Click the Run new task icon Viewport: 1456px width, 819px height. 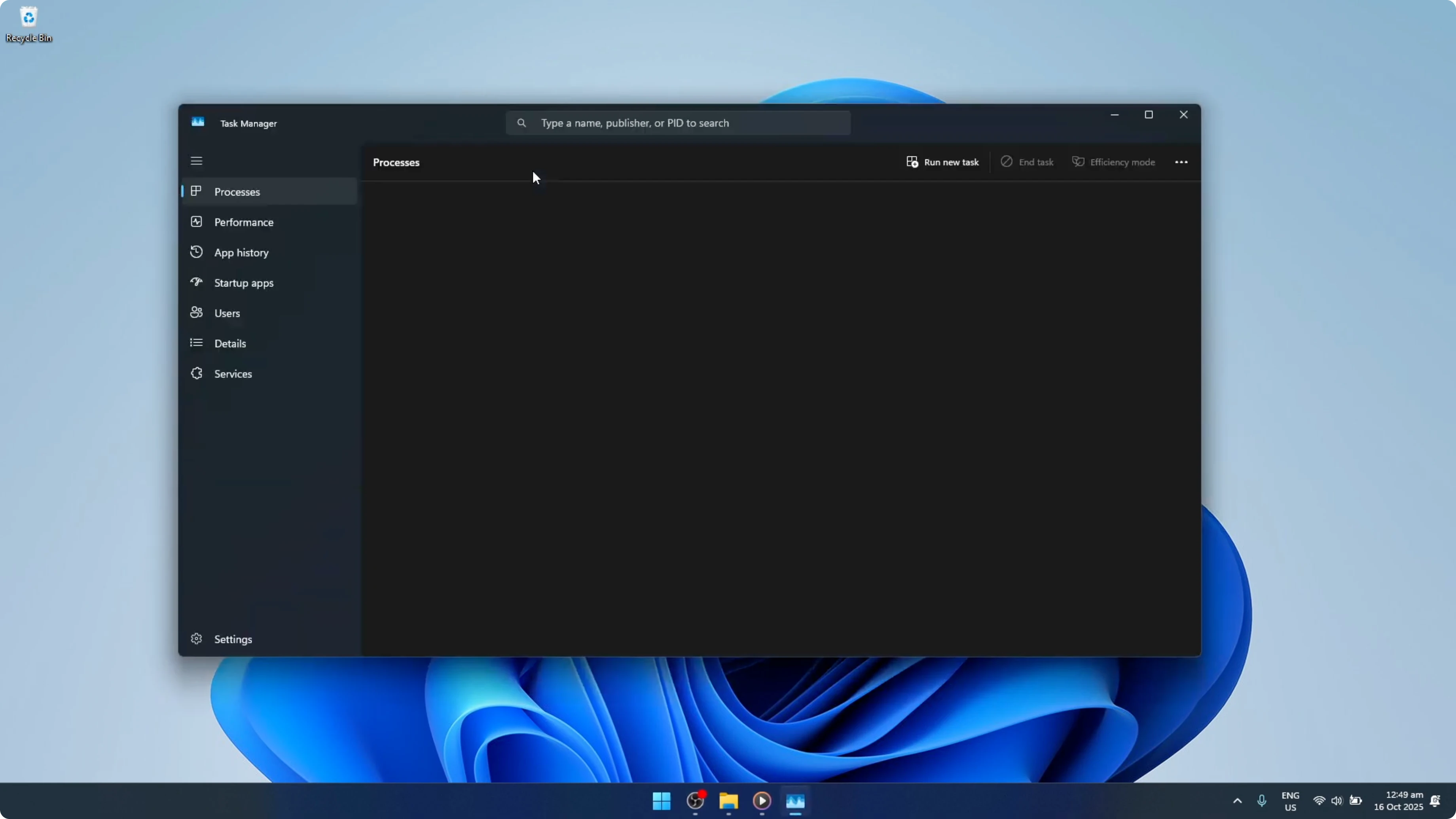click(912, 162)
